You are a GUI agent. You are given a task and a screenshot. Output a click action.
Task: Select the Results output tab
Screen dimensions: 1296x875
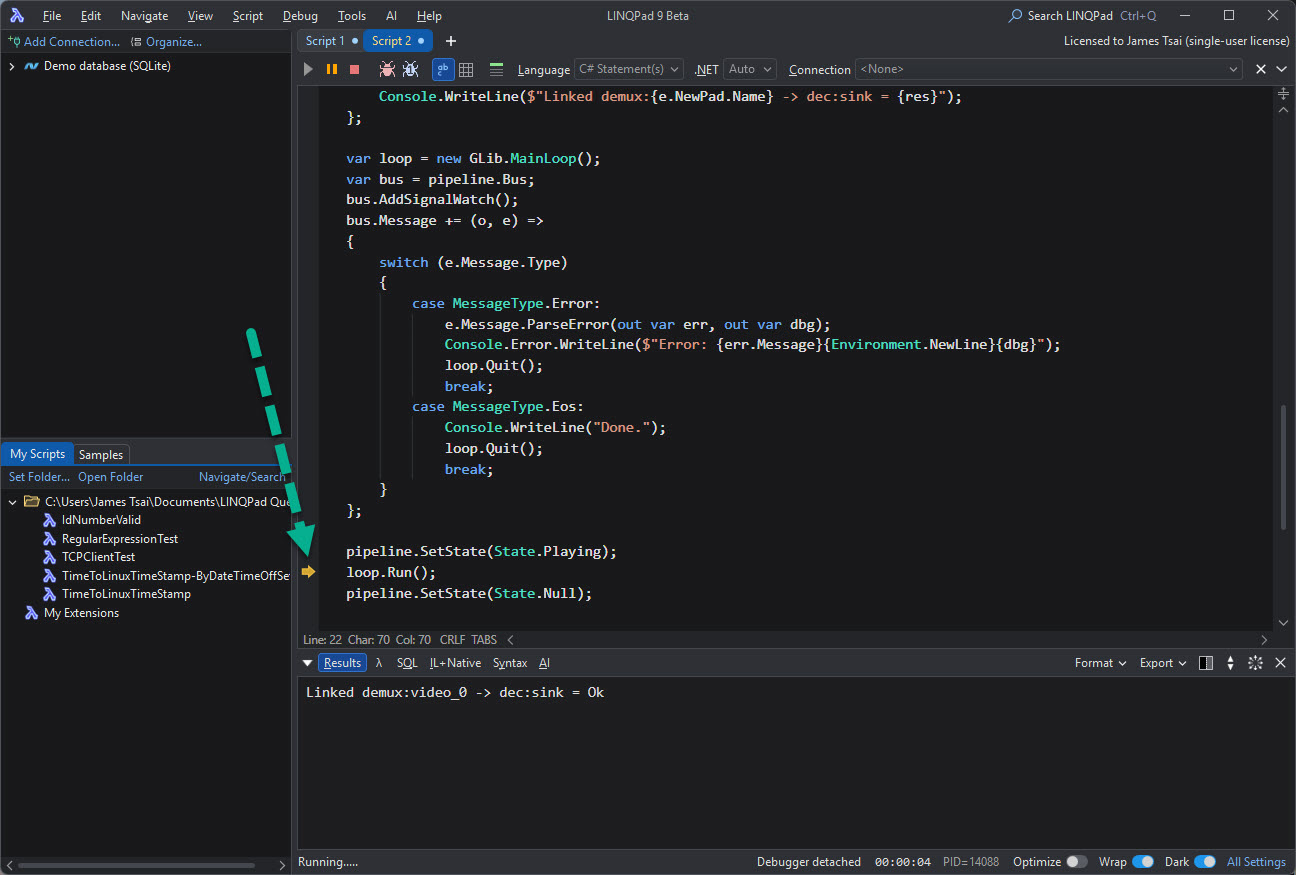[x=342, y=663]
